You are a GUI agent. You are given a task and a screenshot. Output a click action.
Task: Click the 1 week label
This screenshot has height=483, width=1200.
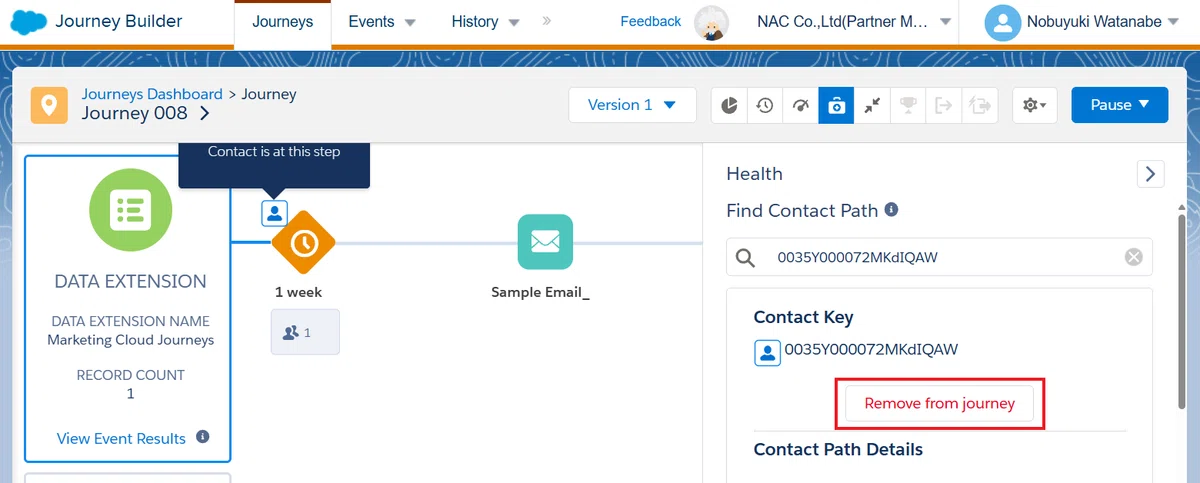click(298, 293)
